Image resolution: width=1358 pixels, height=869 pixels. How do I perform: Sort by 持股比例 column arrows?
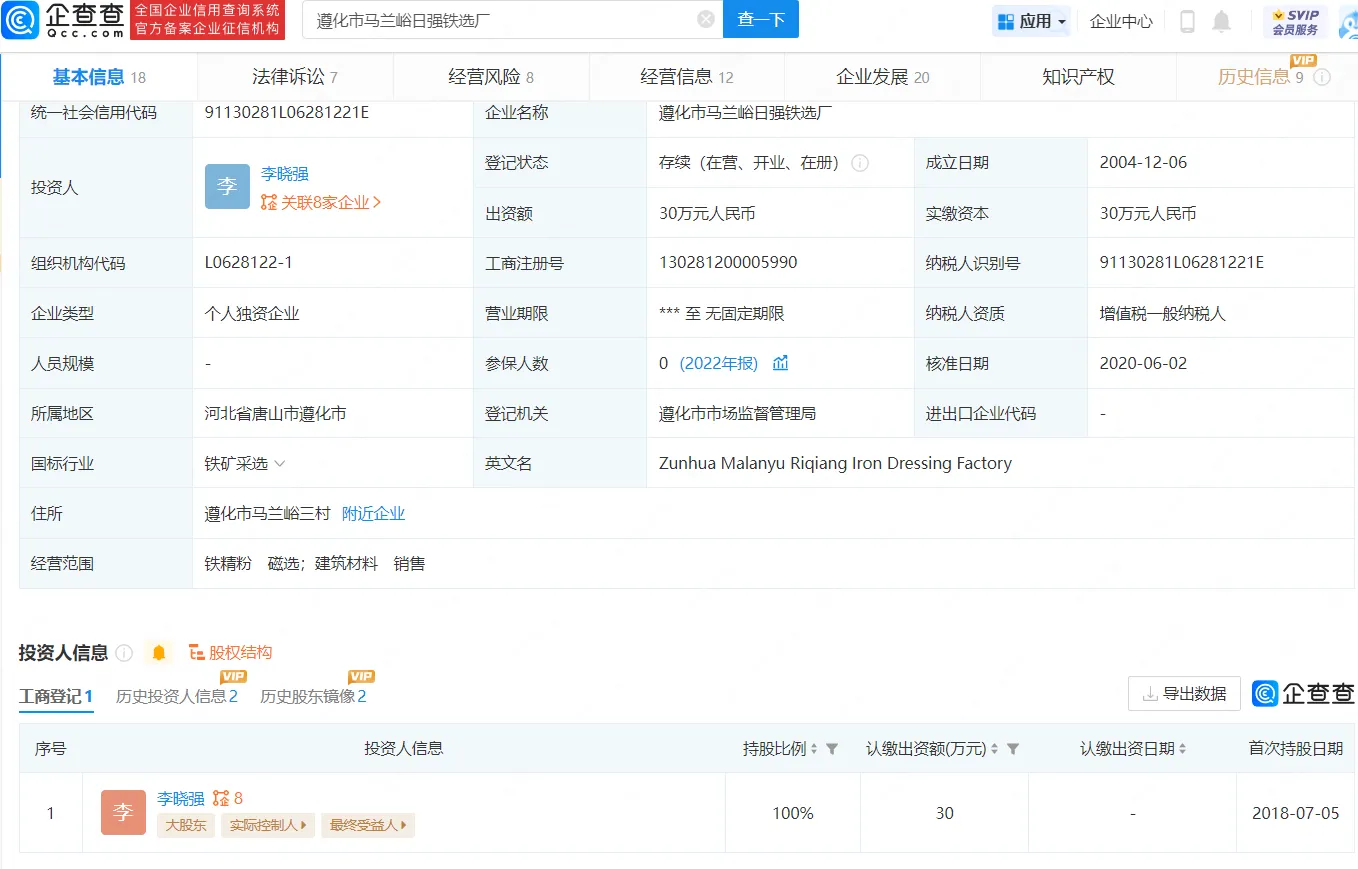click(814, 749)
